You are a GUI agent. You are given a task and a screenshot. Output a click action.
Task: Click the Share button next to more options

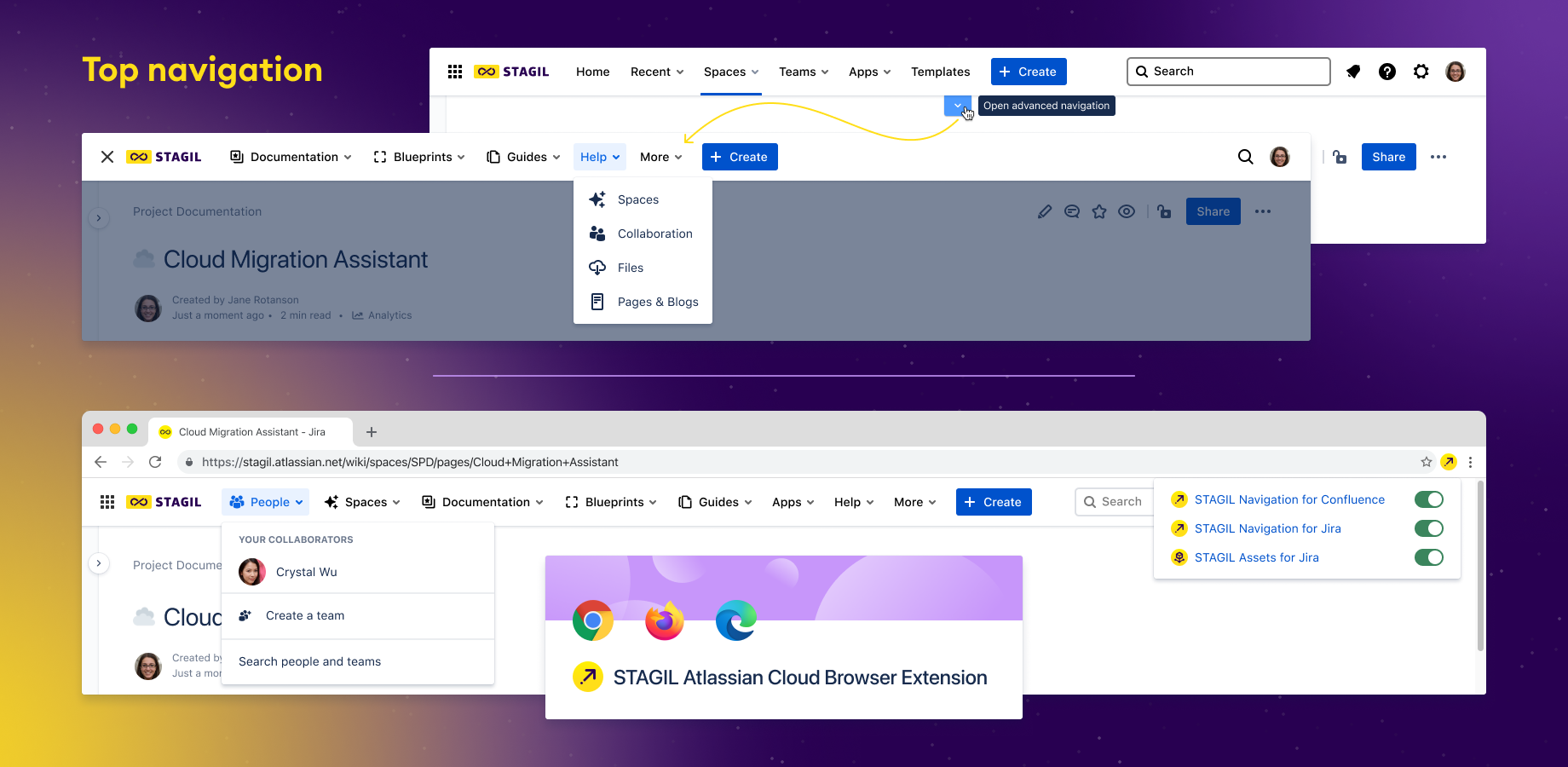pyautogui.click(x=1388, y=157)
